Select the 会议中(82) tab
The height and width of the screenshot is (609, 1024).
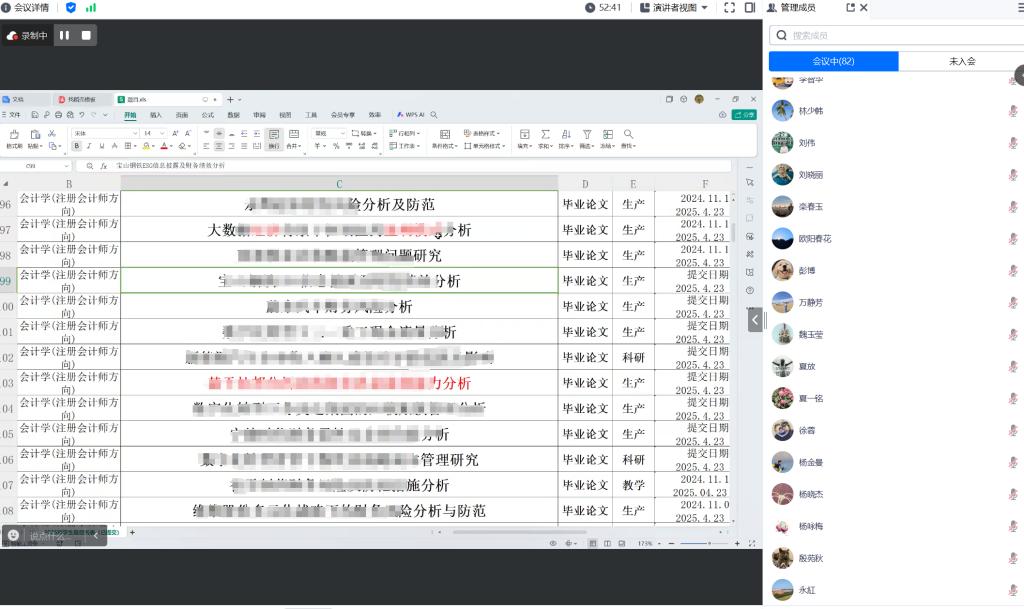[833, 61]
